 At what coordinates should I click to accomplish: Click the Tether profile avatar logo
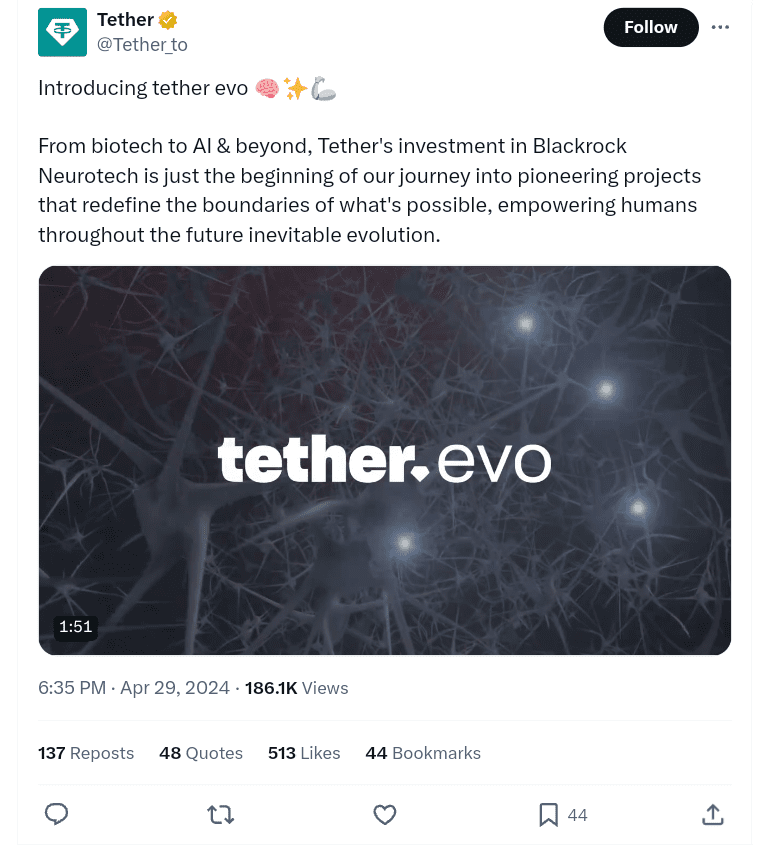click(x=62, y=32)
